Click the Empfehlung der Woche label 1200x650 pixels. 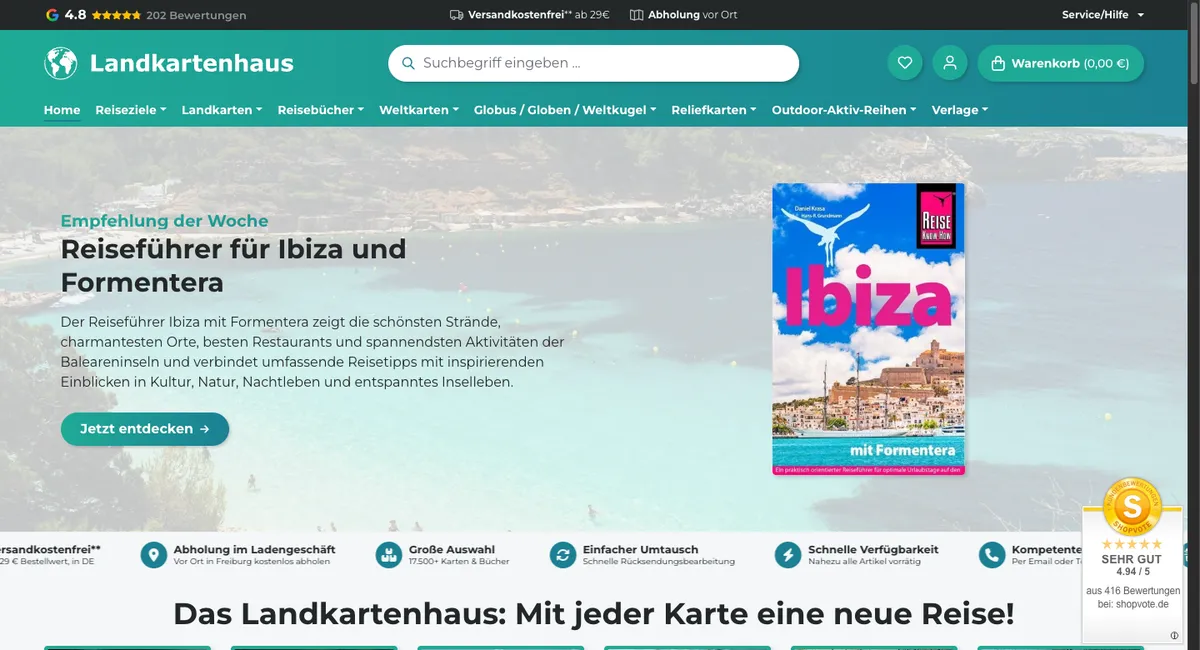click(x=165, y=221)
